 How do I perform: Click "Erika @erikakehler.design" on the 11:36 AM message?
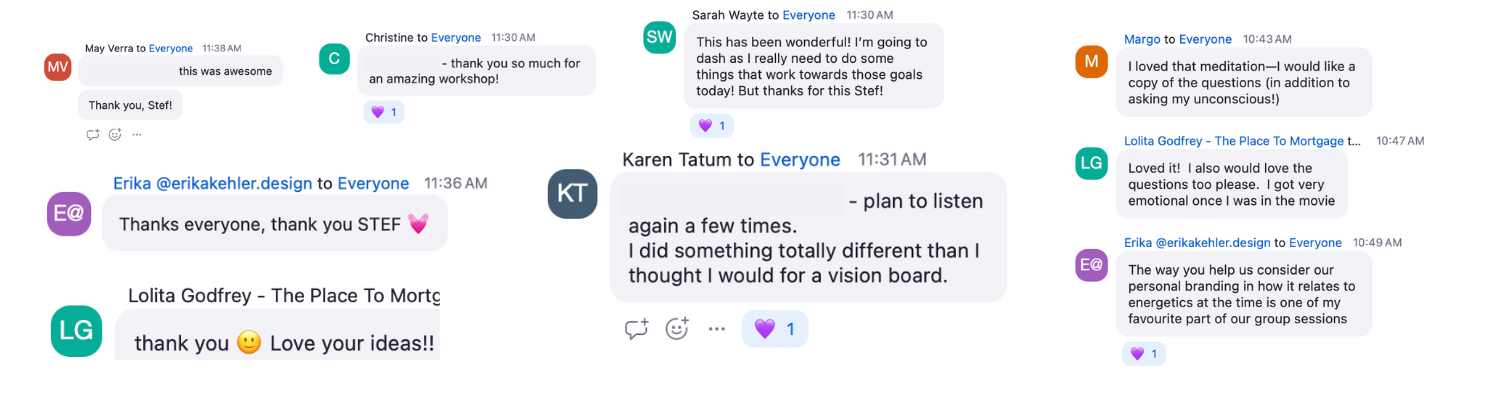click(x=212, y=183)
